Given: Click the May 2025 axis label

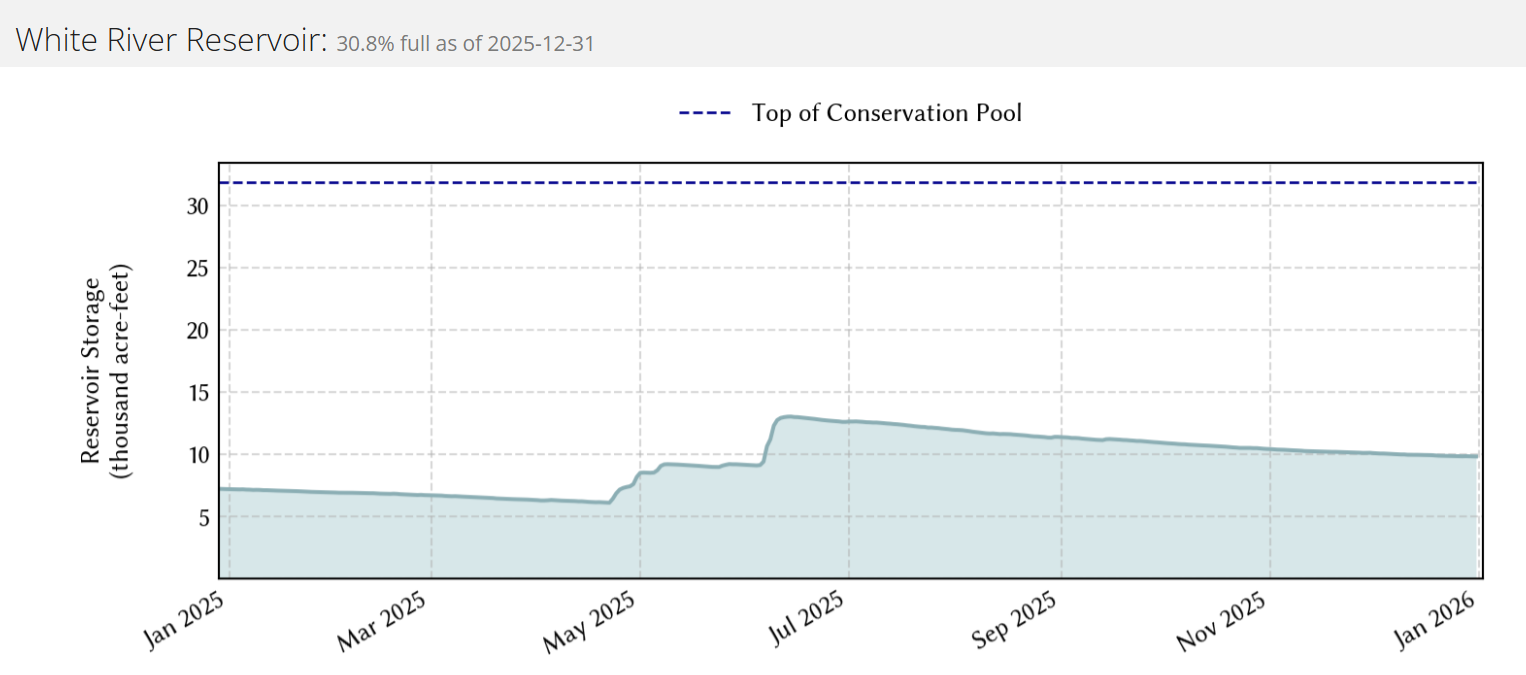Looking at the screenshot, I should point(590,622).
